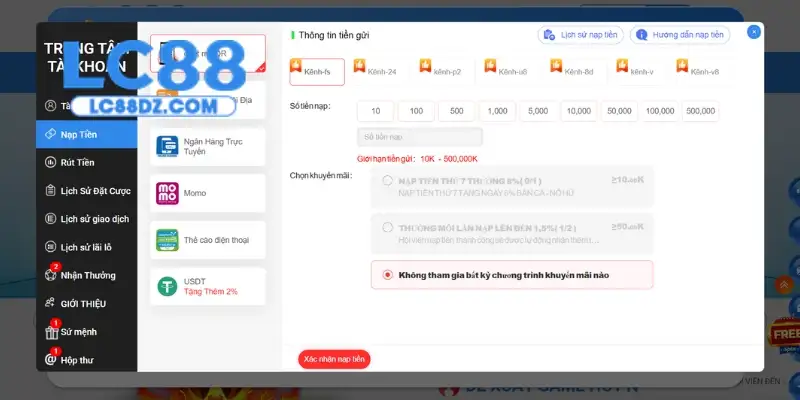Choose deposit amount 10,000
The height and width of the screenshot is (400, 800).
point(579,111)
